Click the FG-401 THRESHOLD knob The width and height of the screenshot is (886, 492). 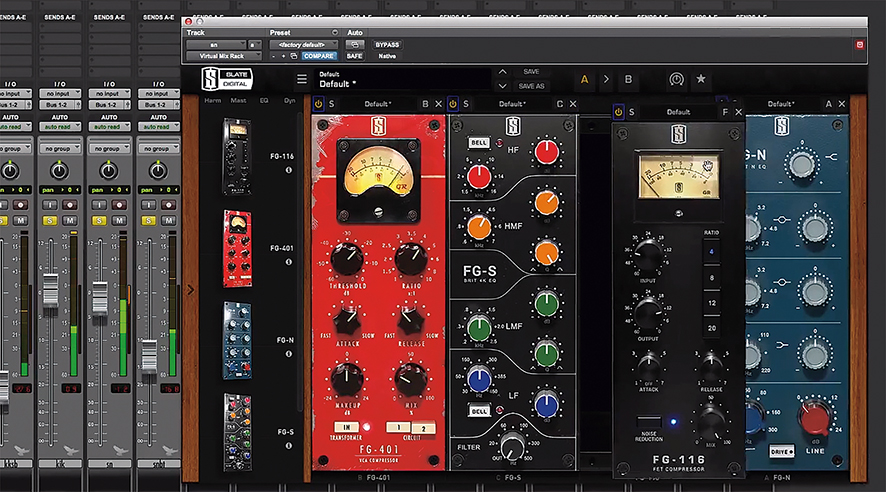click(x=347, y=258)
